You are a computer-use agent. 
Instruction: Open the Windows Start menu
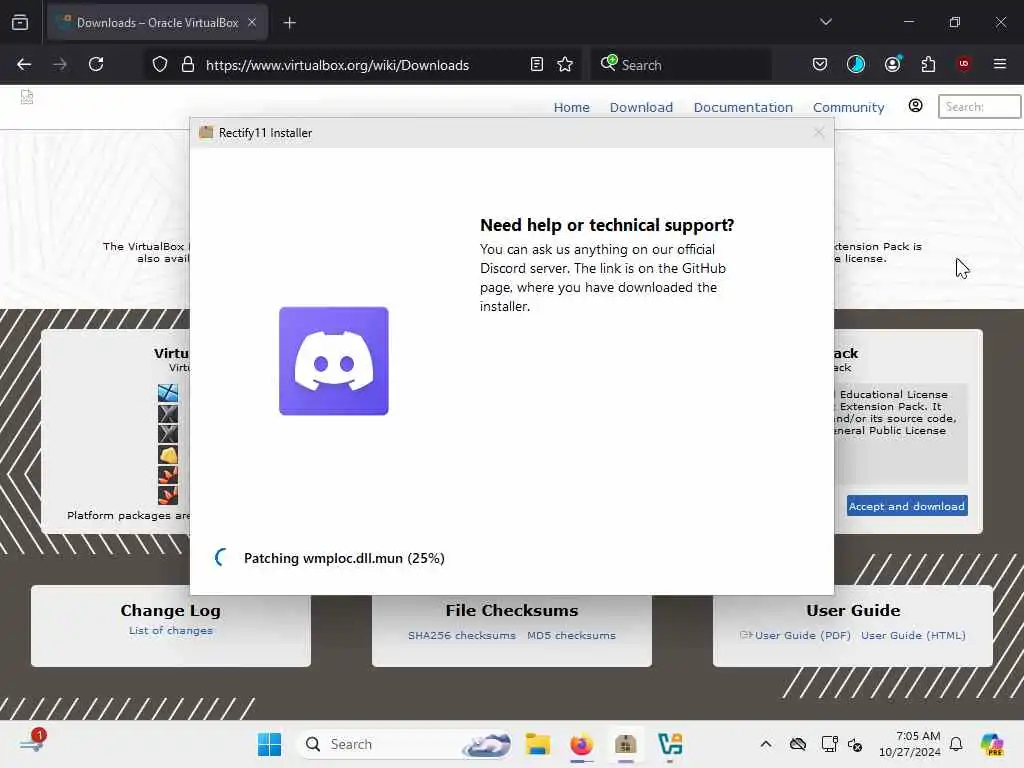(269, 744)
